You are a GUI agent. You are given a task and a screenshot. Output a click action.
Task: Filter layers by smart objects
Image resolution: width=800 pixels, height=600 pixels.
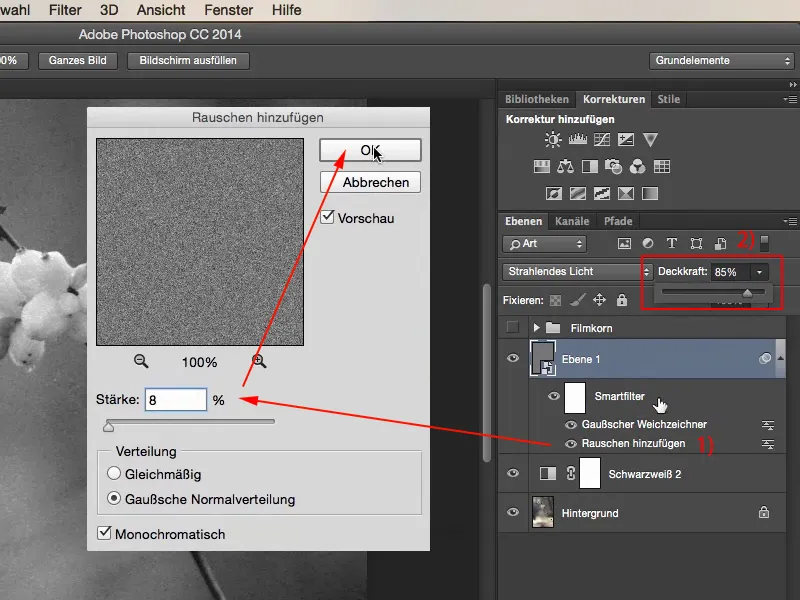720,243
